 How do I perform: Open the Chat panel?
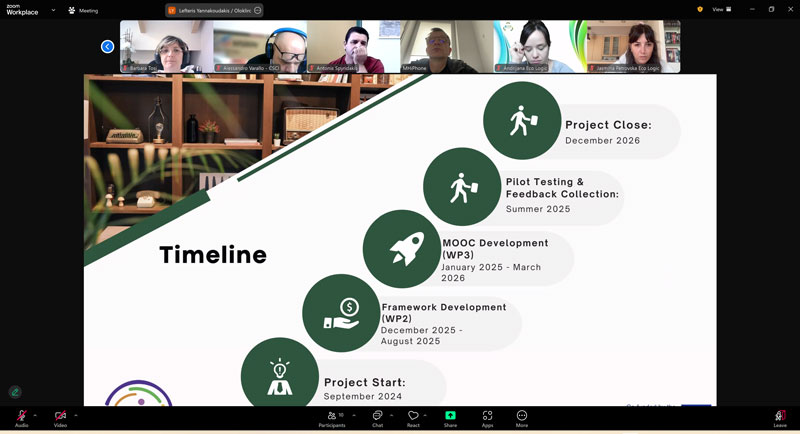378,416
